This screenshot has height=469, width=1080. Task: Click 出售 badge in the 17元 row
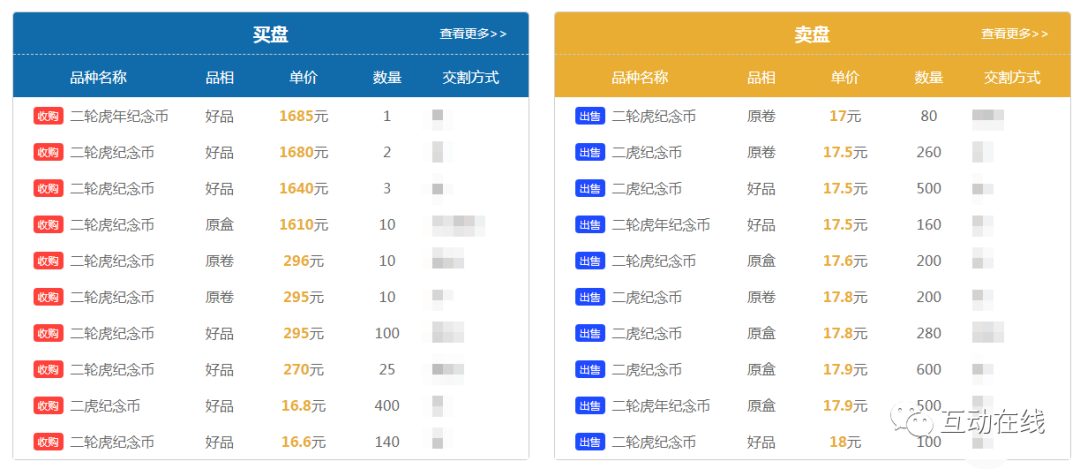point(590,116)
